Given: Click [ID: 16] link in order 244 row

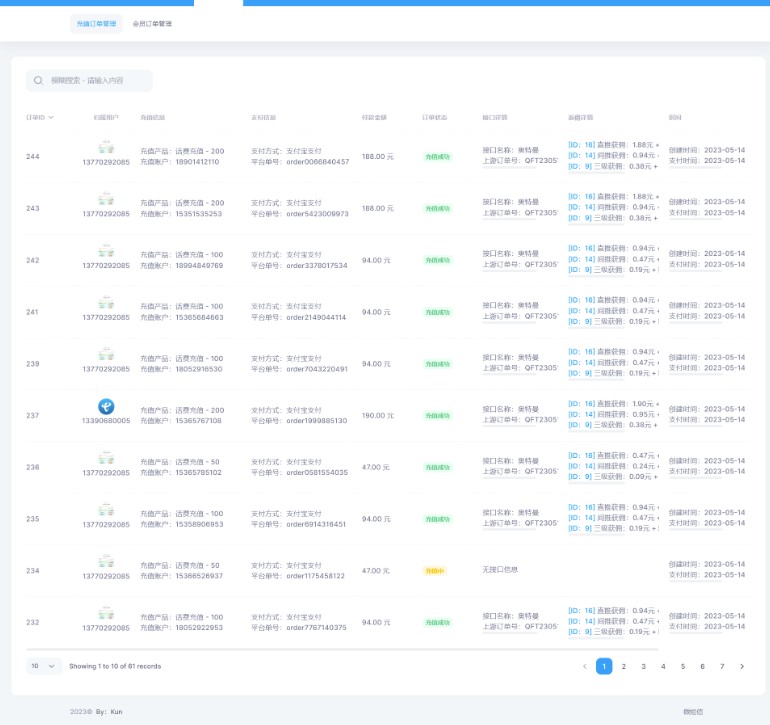Looking at the screenshot, I should click(x=582, y=145).
